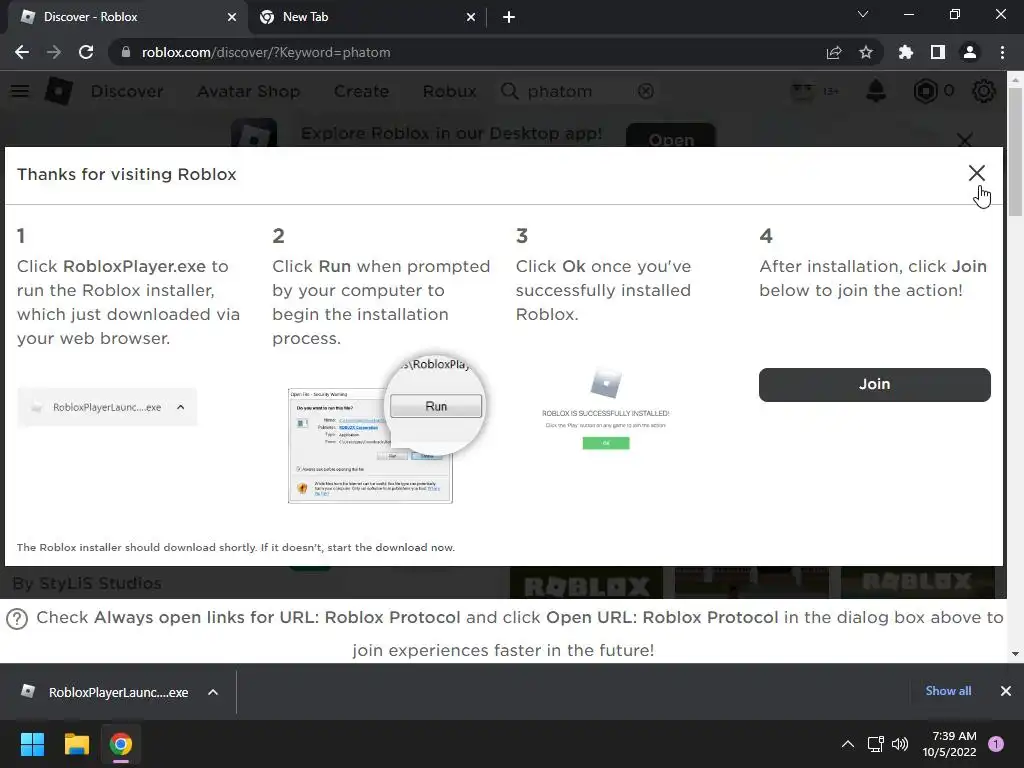Go forward in browser history
The image size is (1024, 768).
(x=54, y=52)
